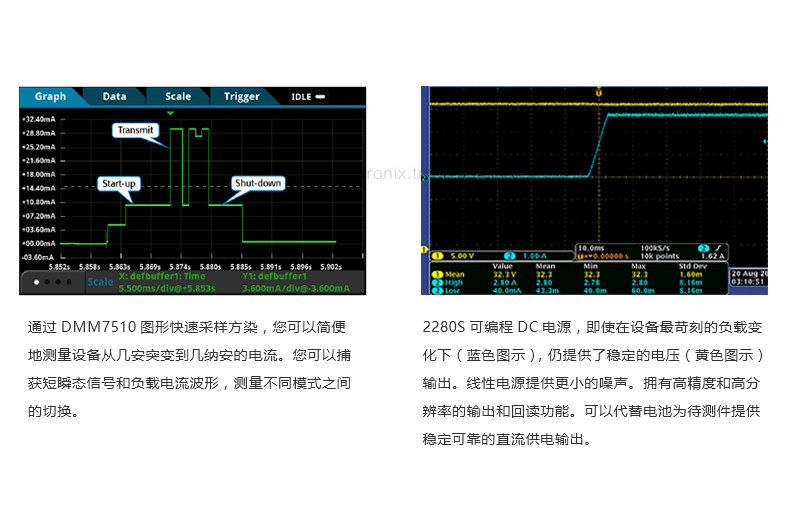This screenshot has width=790, height=514.
Task: Click the Shut-down callout label
Action: 258,183
